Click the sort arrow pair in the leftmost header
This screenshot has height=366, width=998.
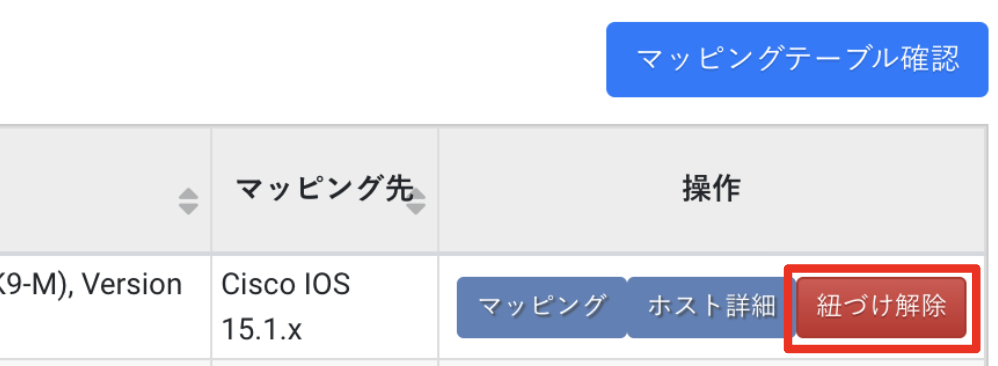tap(188, 202)
